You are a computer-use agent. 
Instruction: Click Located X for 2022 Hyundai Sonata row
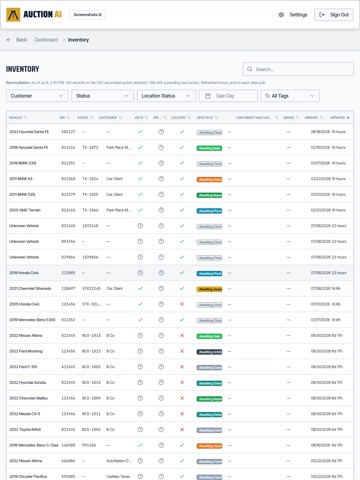(x=182, y=382)
